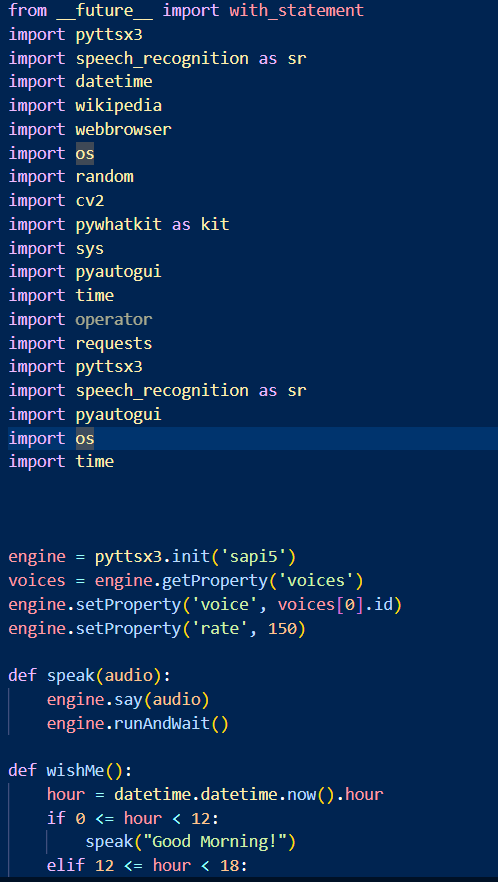Click the 'webbrowser' module name
This screenshot has height=882, width=498.
pos(123,129)
